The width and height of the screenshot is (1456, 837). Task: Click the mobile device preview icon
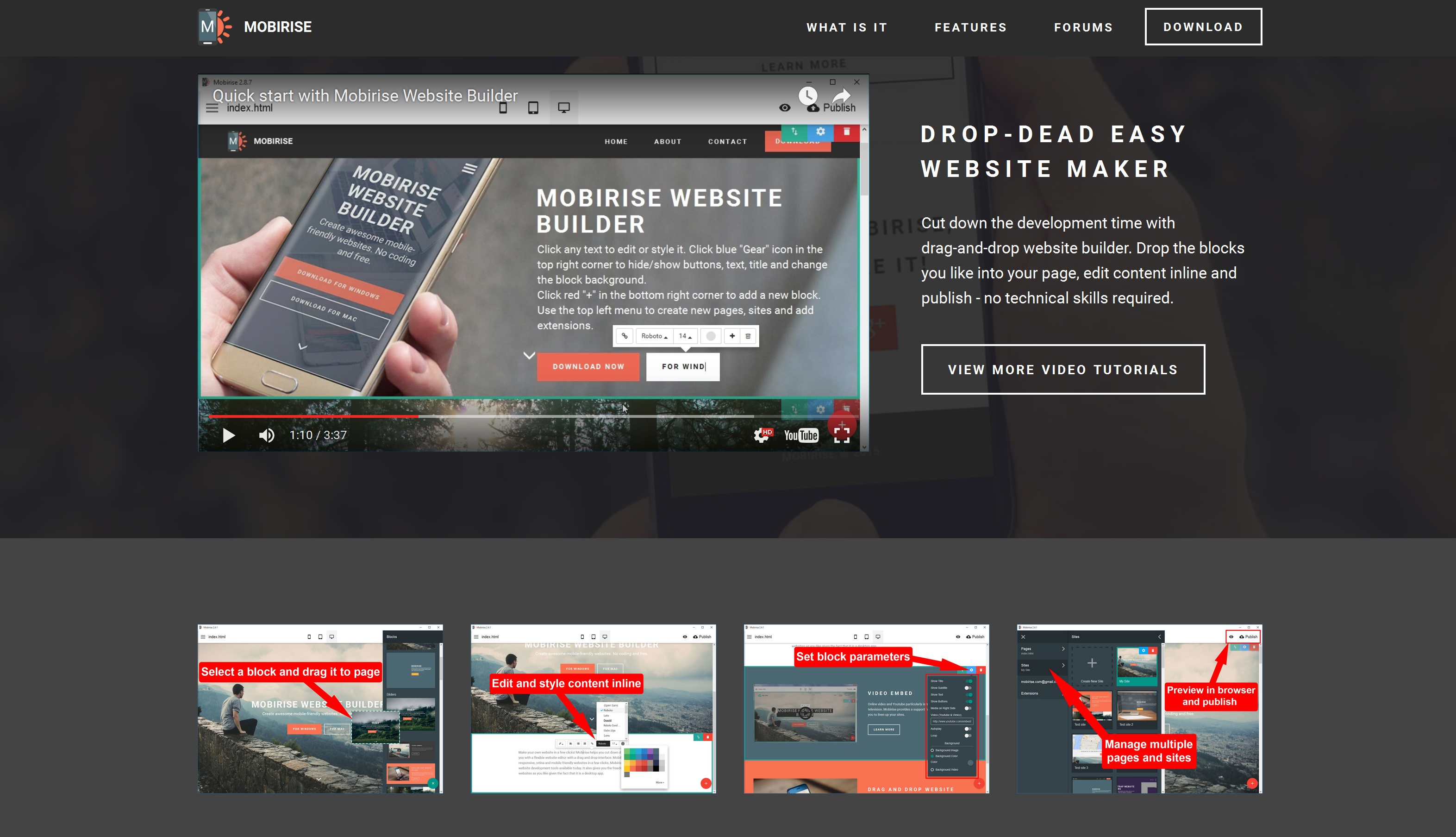tap(503, 107)
